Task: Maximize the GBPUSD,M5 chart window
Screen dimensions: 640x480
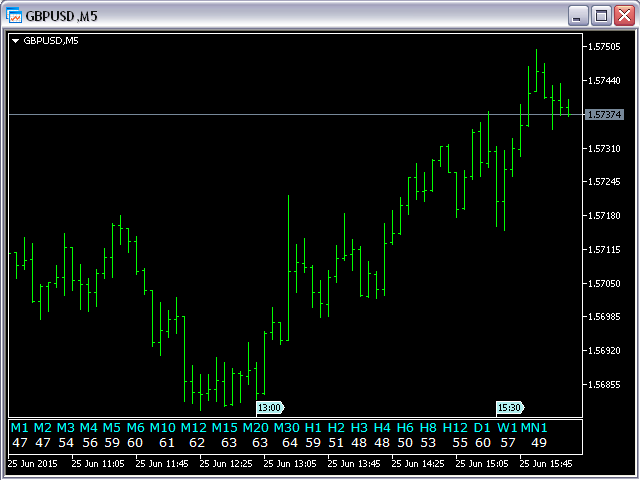Action: pos(601,16)
